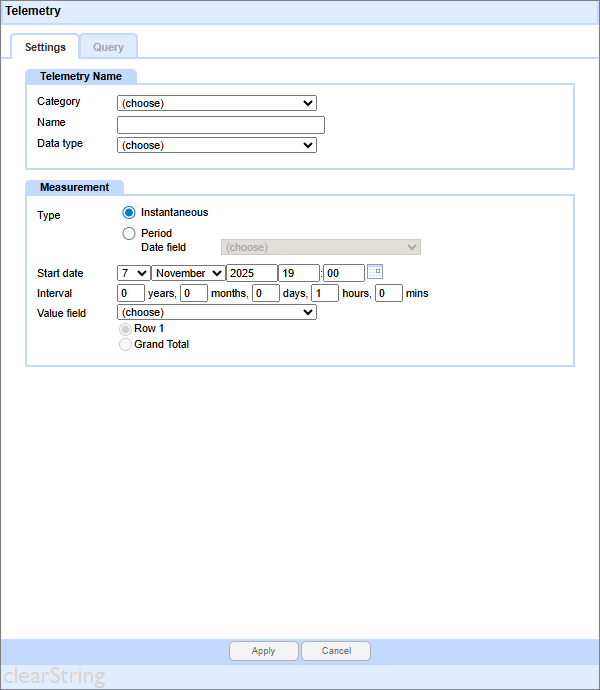Screen dimensions: 600x690
Task: Open the start date day dropdown
Action: (x=133, y=273)
